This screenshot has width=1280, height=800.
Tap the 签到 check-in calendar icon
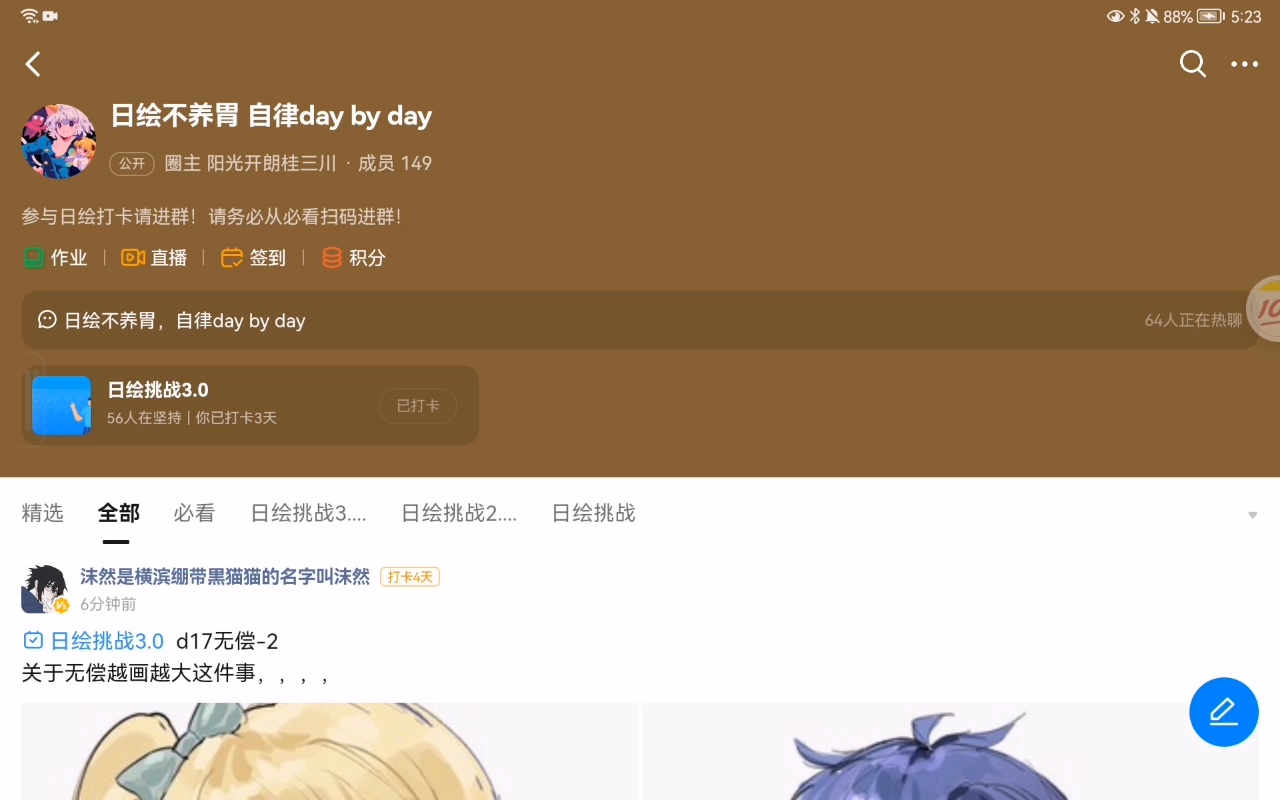(232, 258)
